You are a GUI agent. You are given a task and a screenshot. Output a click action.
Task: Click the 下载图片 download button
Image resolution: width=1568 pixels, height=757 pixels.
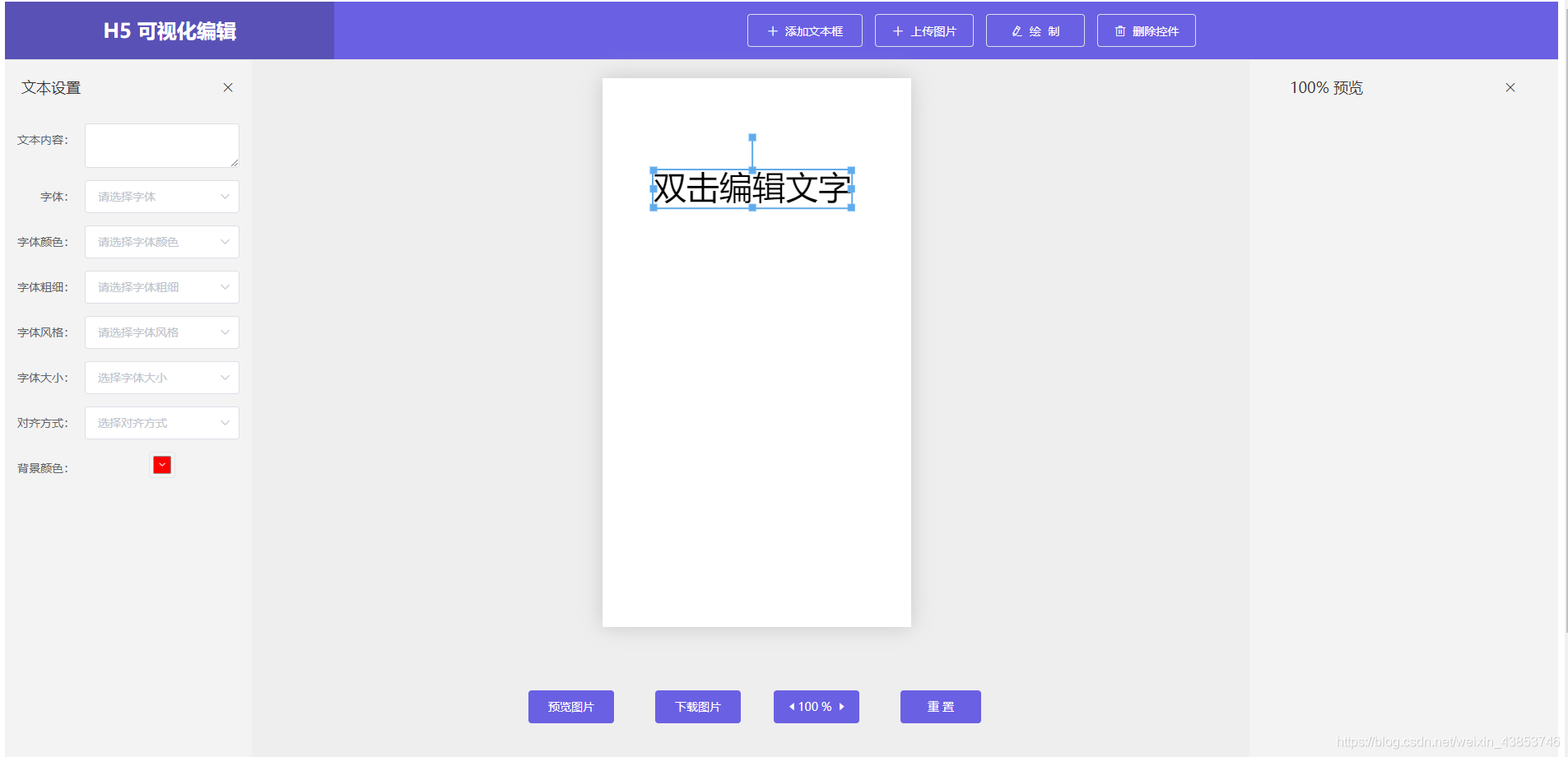(696, 706)
